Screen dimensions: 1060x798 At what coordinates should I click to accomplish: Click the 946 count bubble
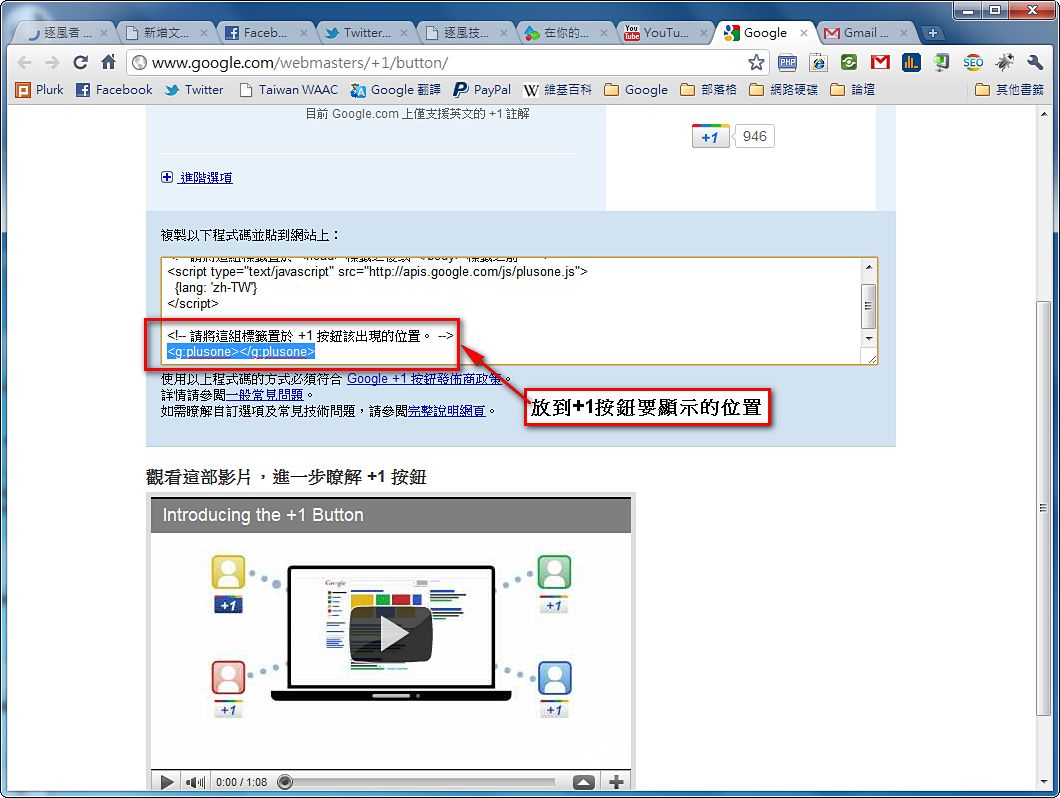[754, 137]
